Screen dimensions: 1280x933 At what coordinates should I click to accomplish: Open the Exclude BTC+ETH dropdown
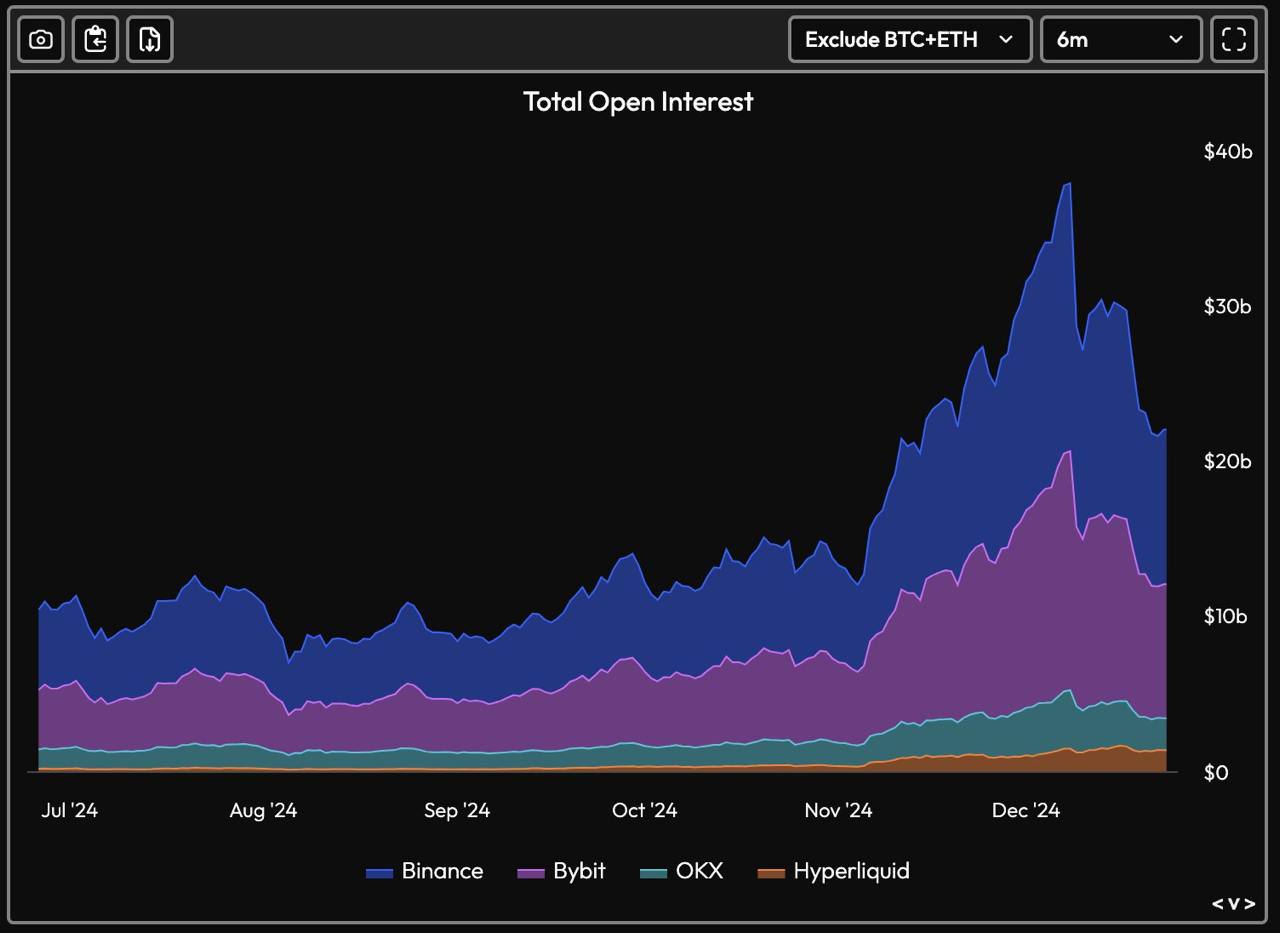910,39
